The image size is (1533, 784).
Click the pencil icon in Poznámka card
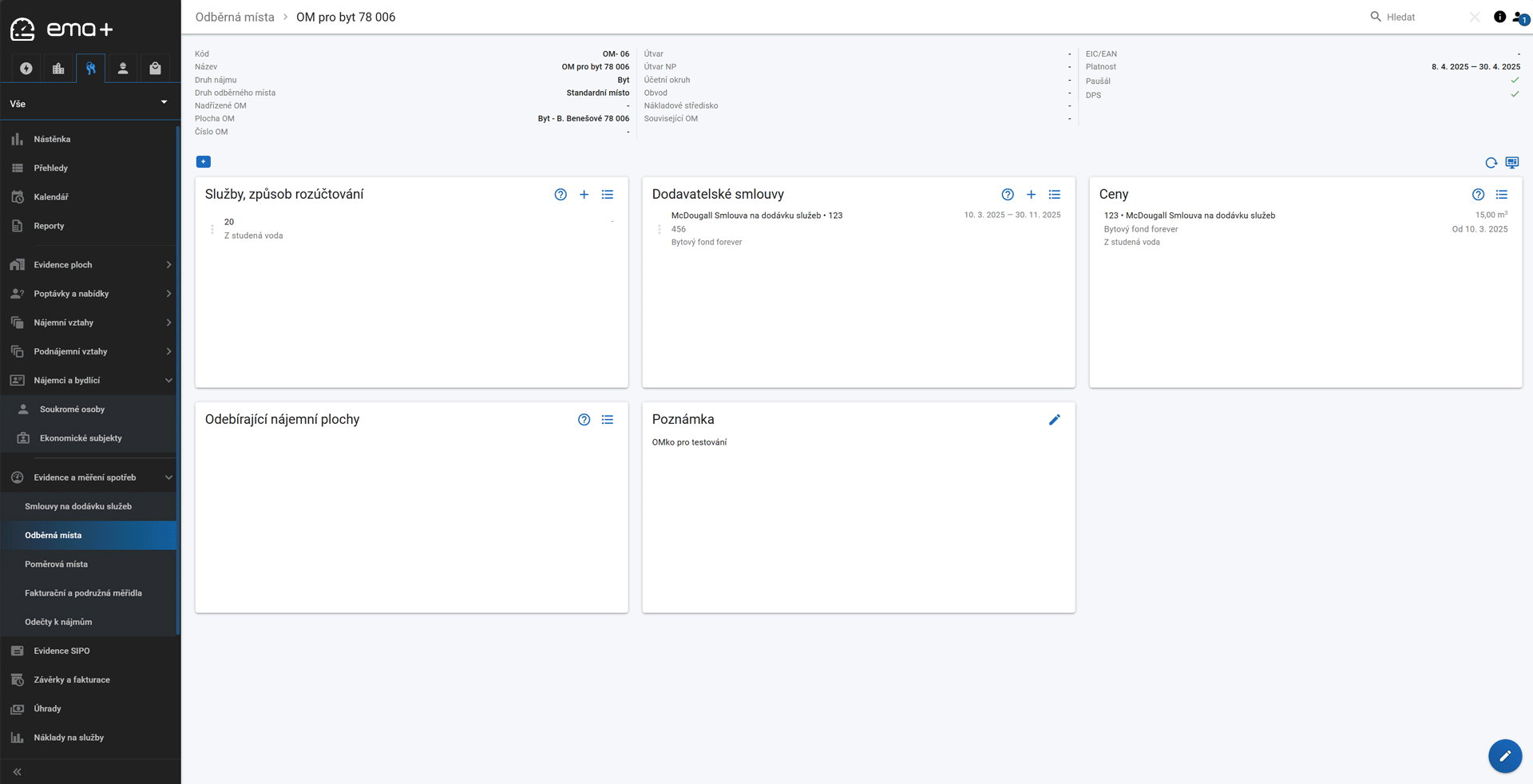[1054, 420]
